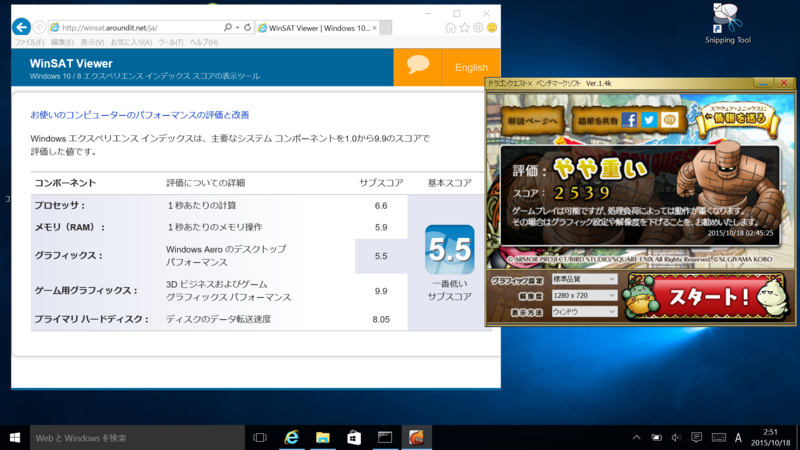Share the result on Facebook
This screenshot has width=800, height=450.
click(629, 120)
